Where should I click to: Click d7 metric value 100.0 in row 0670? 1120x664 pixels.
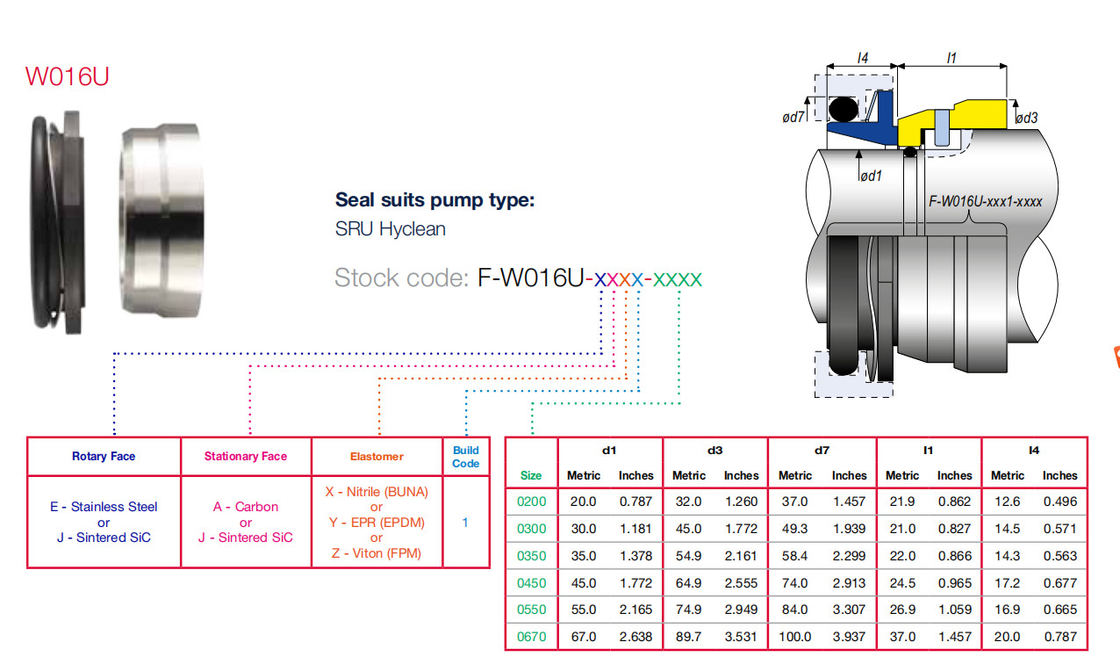(794, 637)
